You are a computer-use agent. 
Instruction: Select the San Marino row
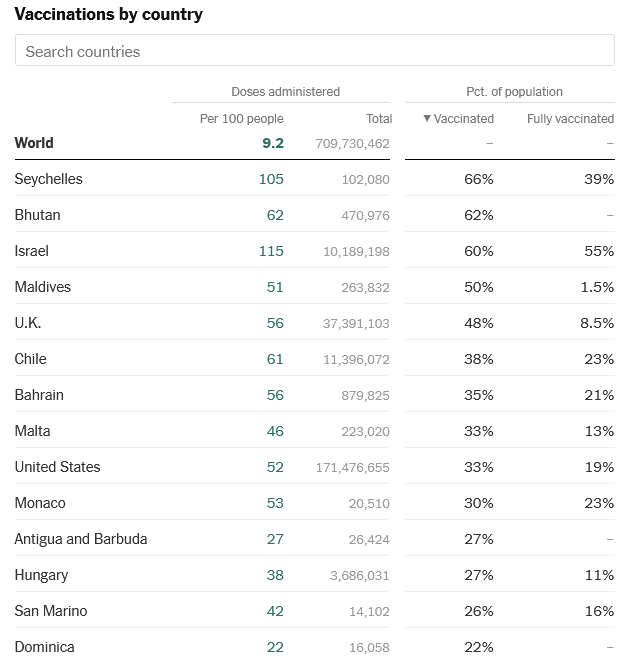pos(50,611)
